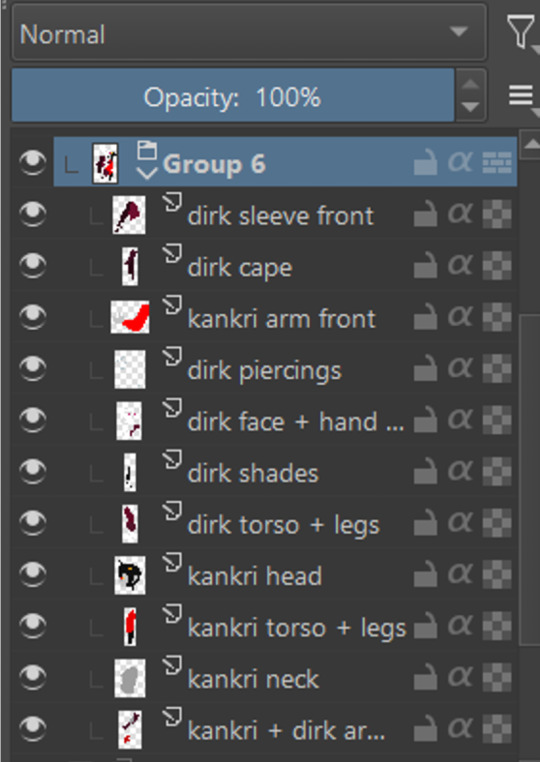
Task: Select the kankri torso + legs layer
Action: point(296,627)
